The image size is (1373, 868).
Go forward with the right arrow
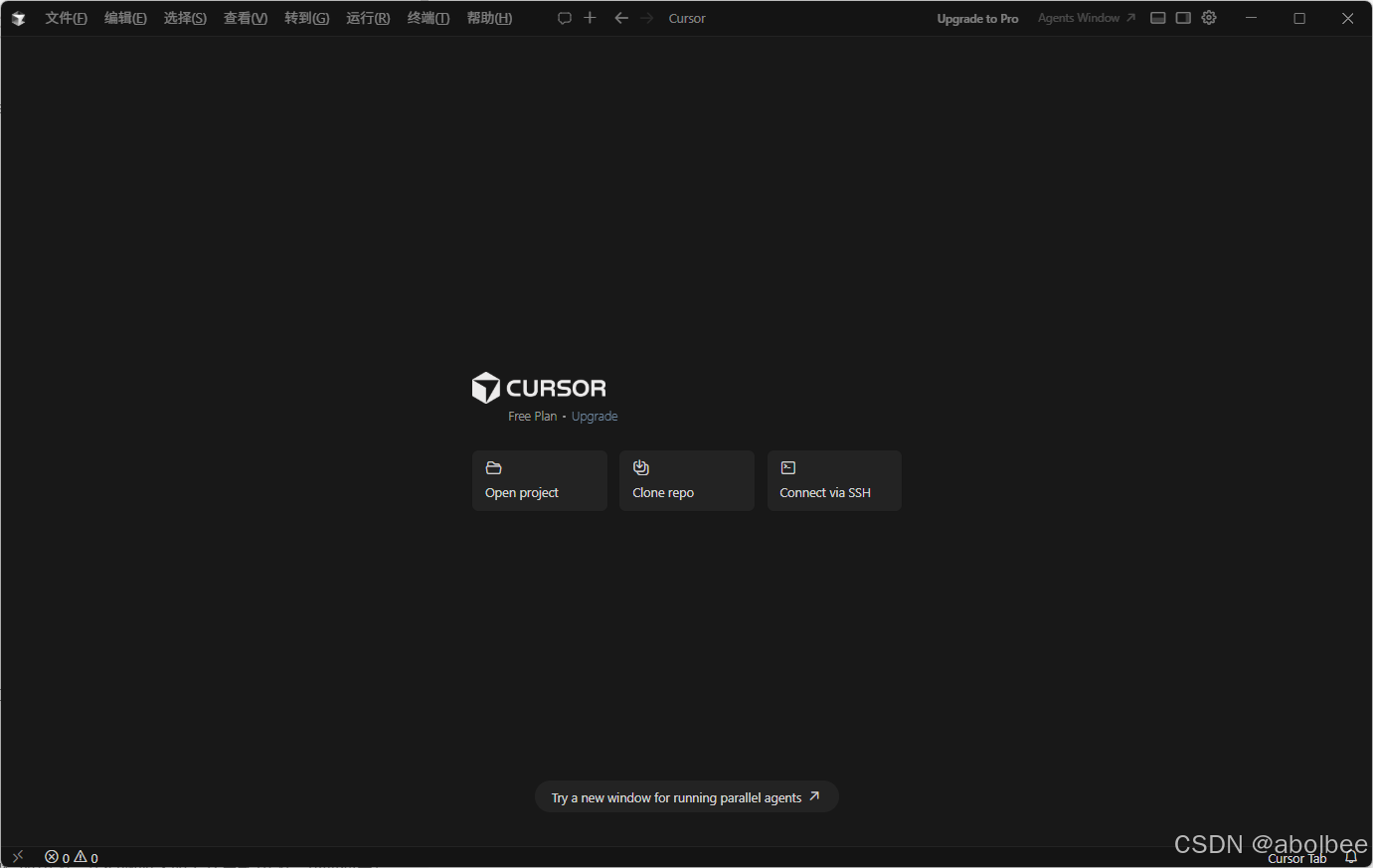point(647,18)
